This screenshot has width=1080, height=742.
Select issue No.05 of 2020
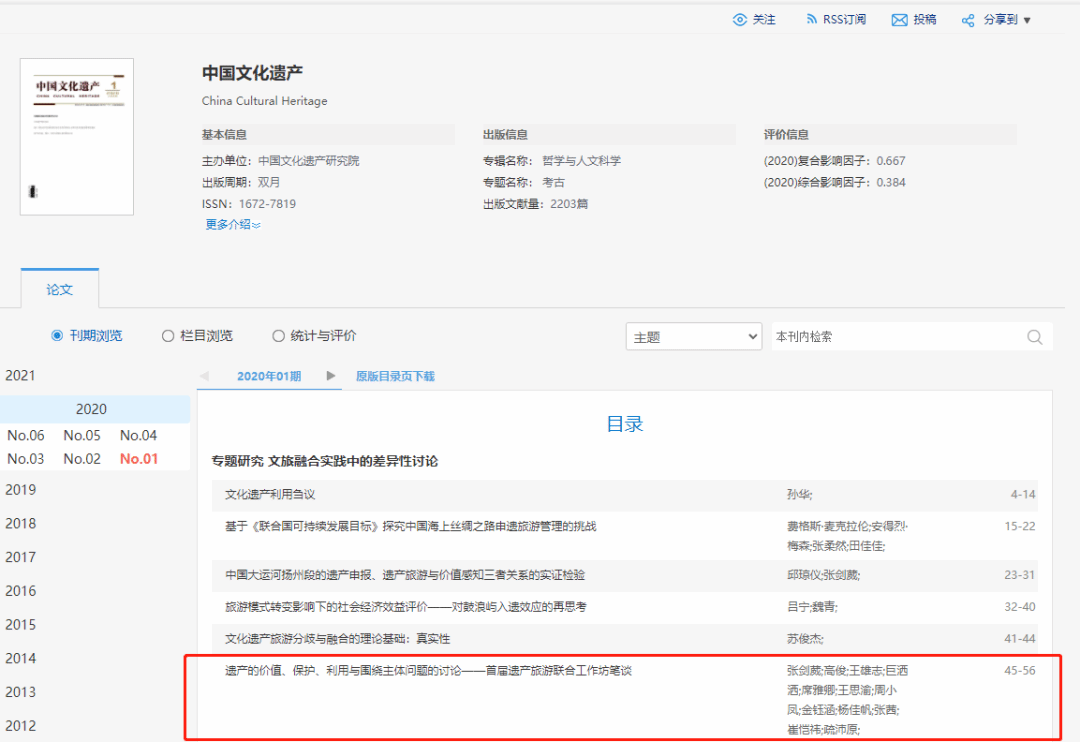pos(82,435)
